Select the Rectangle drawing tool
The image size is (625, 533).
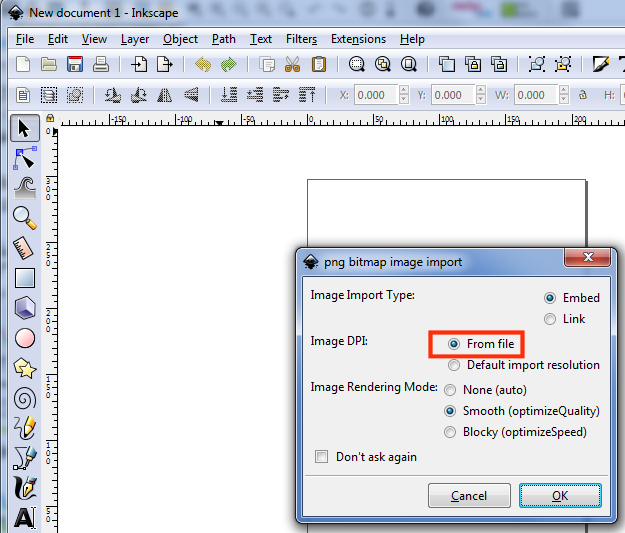(24, 278)
